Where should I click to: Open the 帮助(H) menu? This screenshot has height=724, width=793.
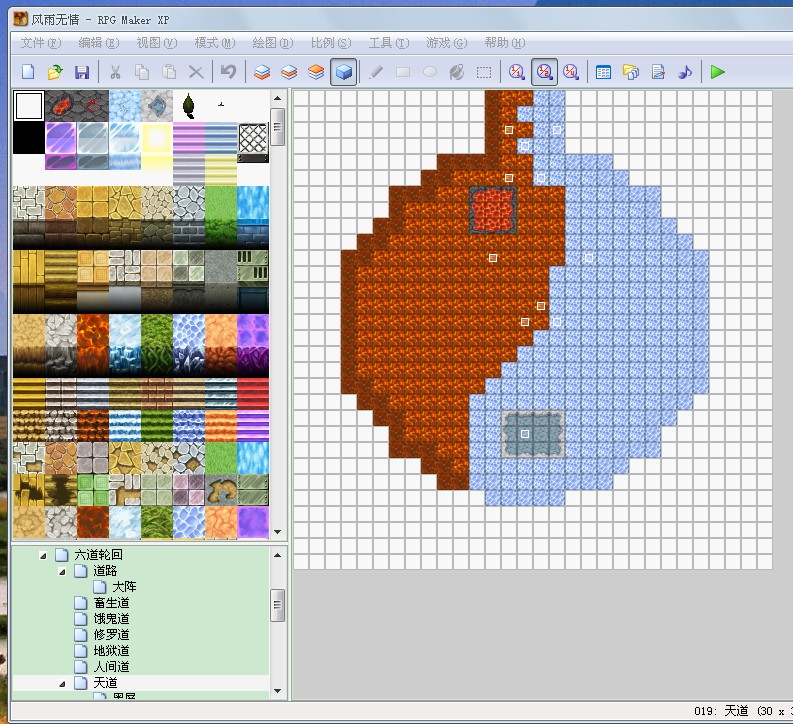(505, 43)
